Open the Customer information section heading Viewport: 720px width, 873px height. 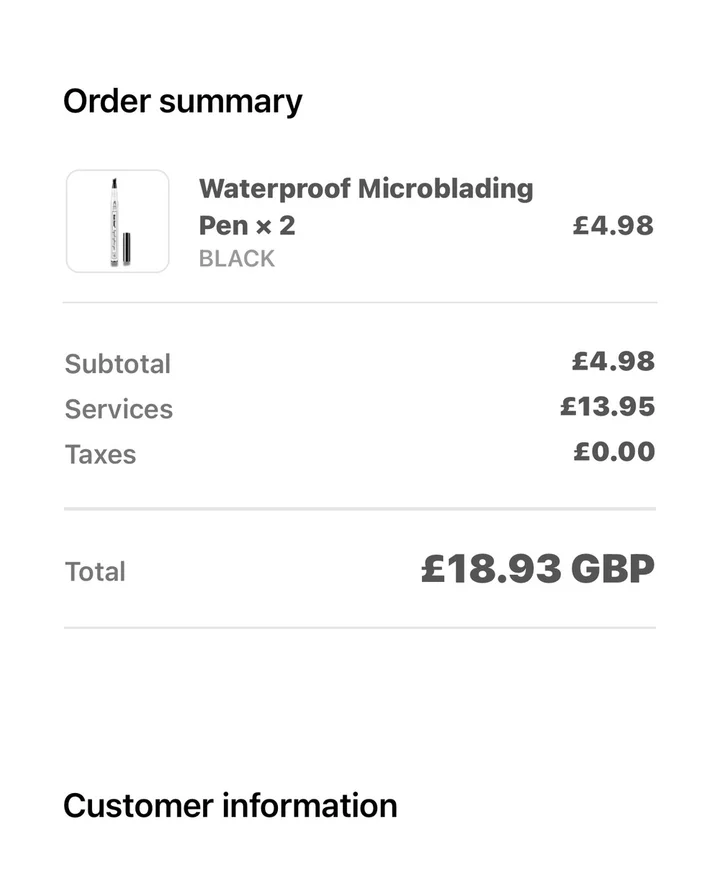(x=230, y=806)
